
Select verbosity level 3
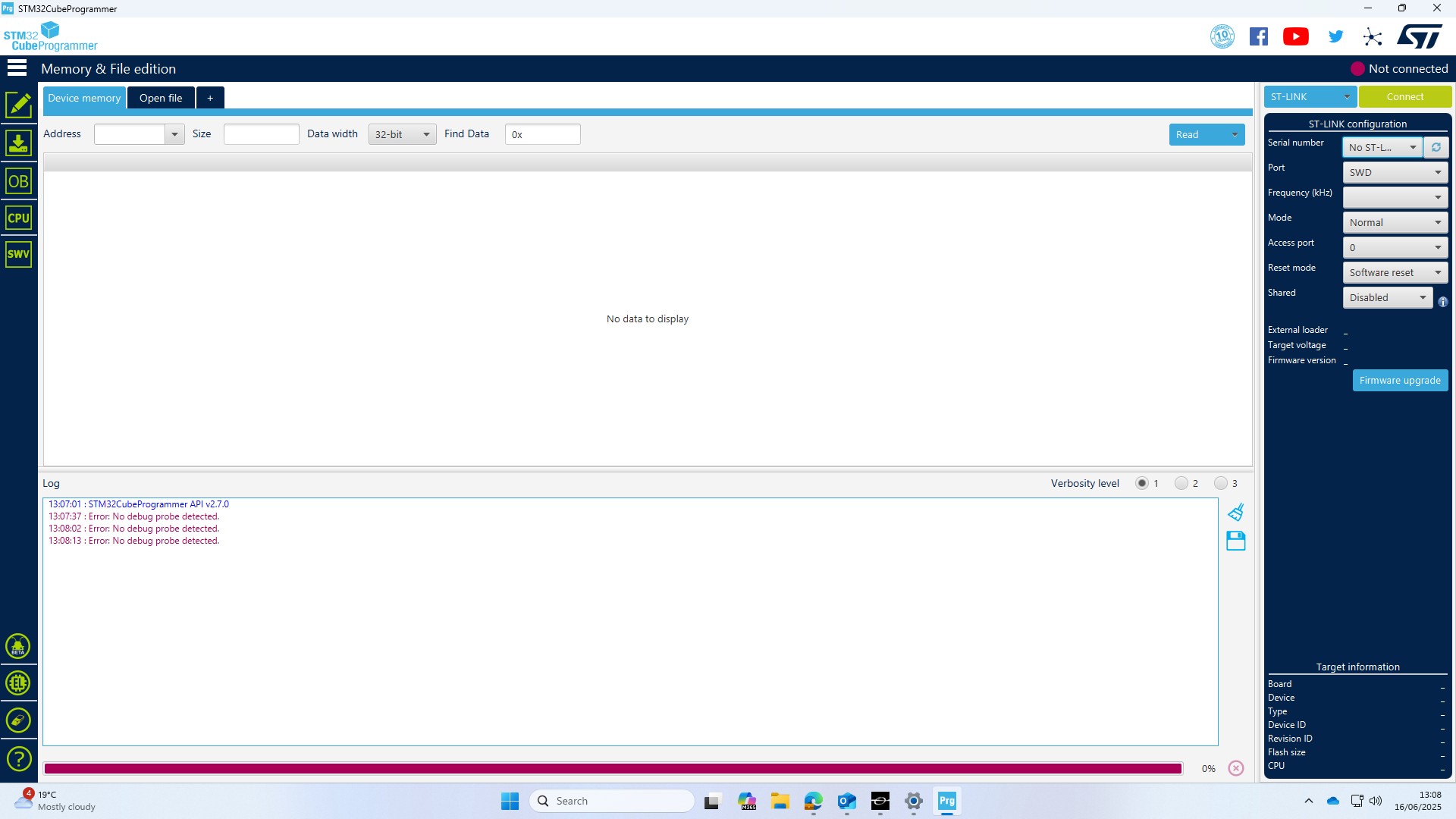(1221, 483)
